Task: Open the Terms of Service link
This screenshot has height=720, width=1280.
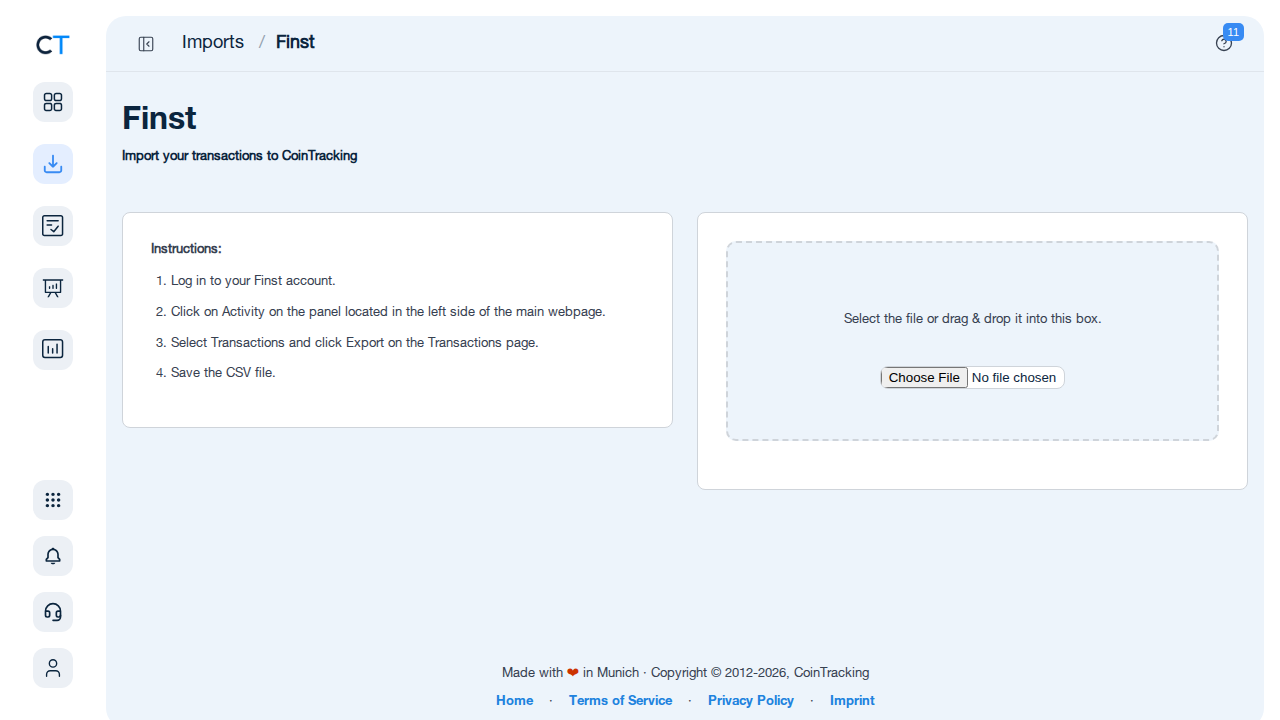Action: tap(620, 700)
